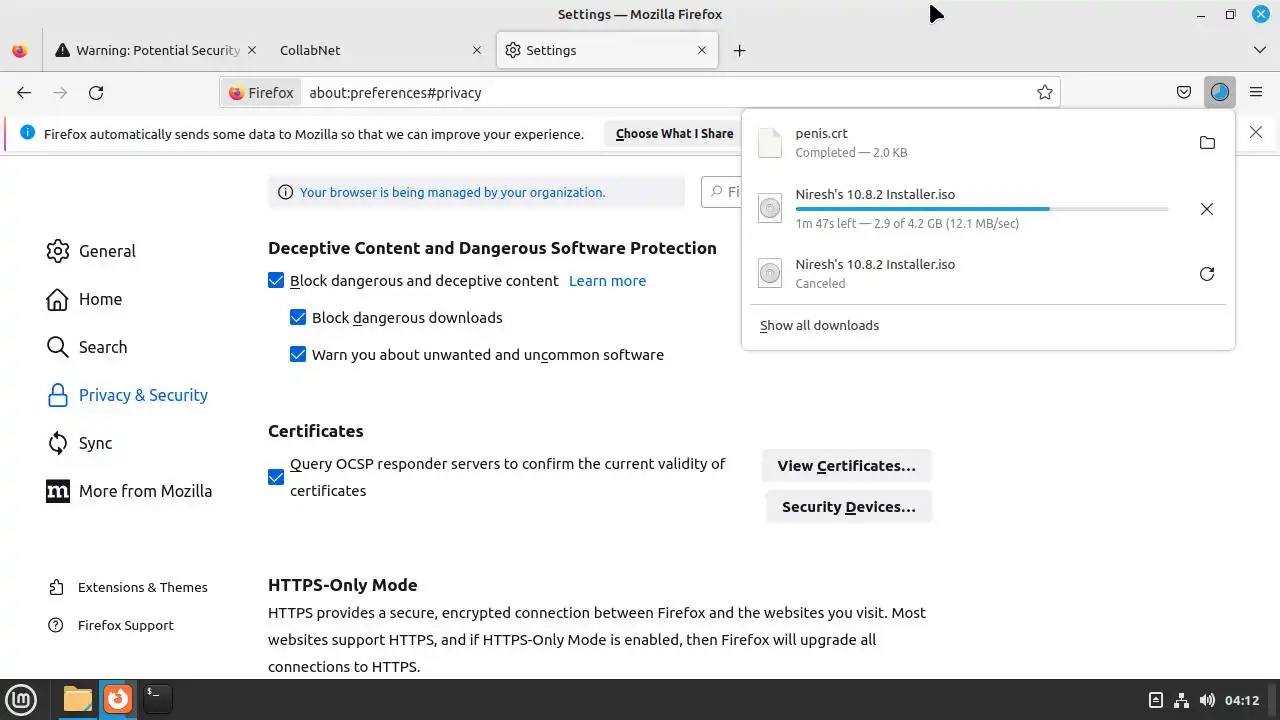Cancel the in-progress ISO download

point(1207,209)
